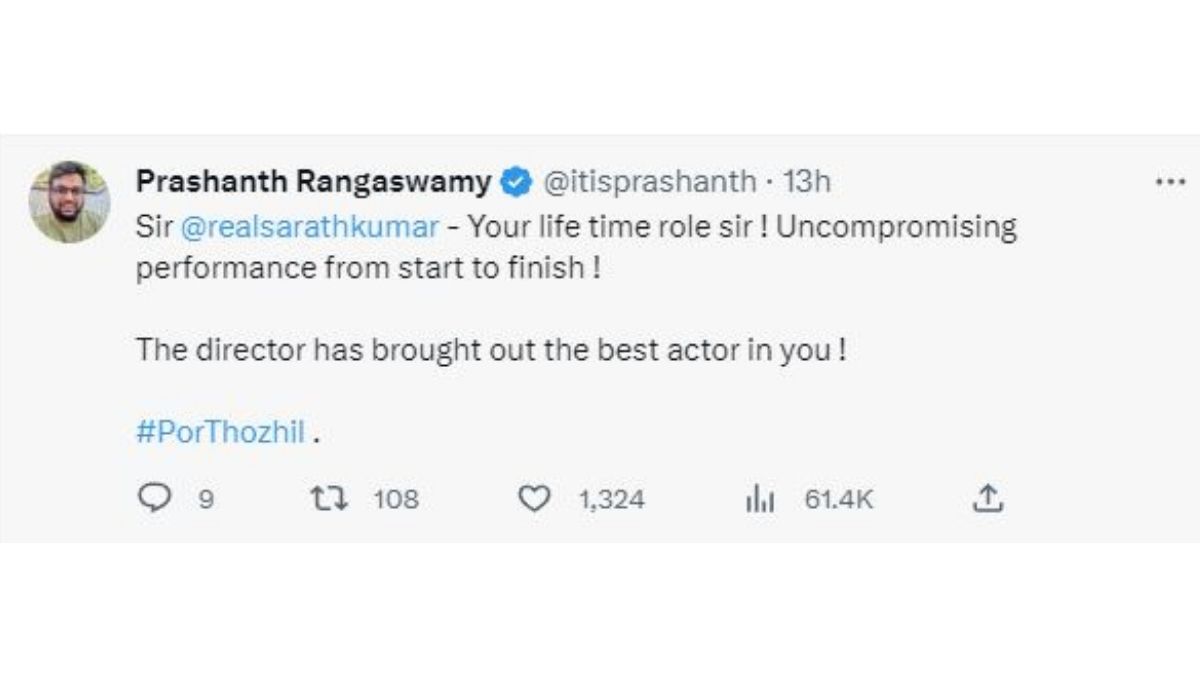Open the three-dot more options menu
The width and height of the screenshot is (1200, 675).
1170,183
